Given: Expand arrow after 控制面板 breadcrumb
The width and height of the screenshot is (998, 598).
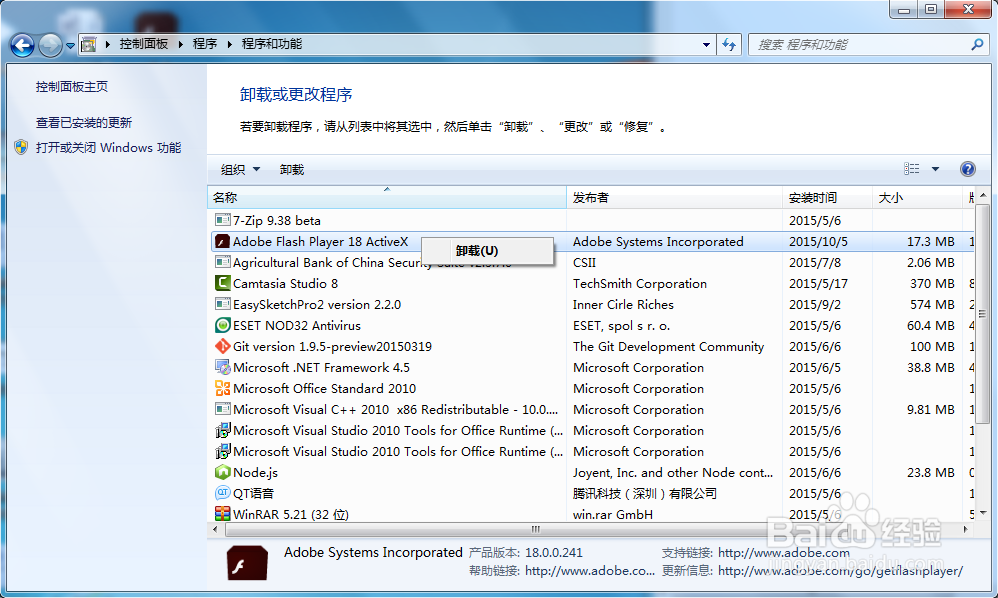Looking at the screenshot, I should click(181, 45).
